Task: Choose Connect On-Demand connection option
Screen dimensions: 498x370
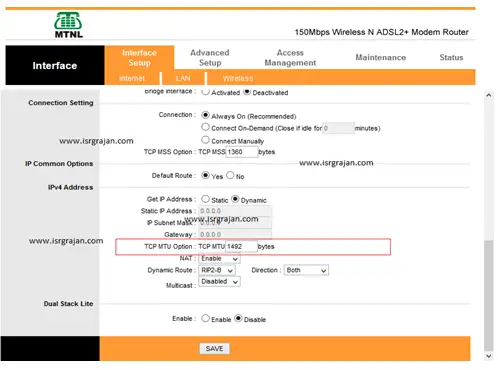Action: coord(205,127)
